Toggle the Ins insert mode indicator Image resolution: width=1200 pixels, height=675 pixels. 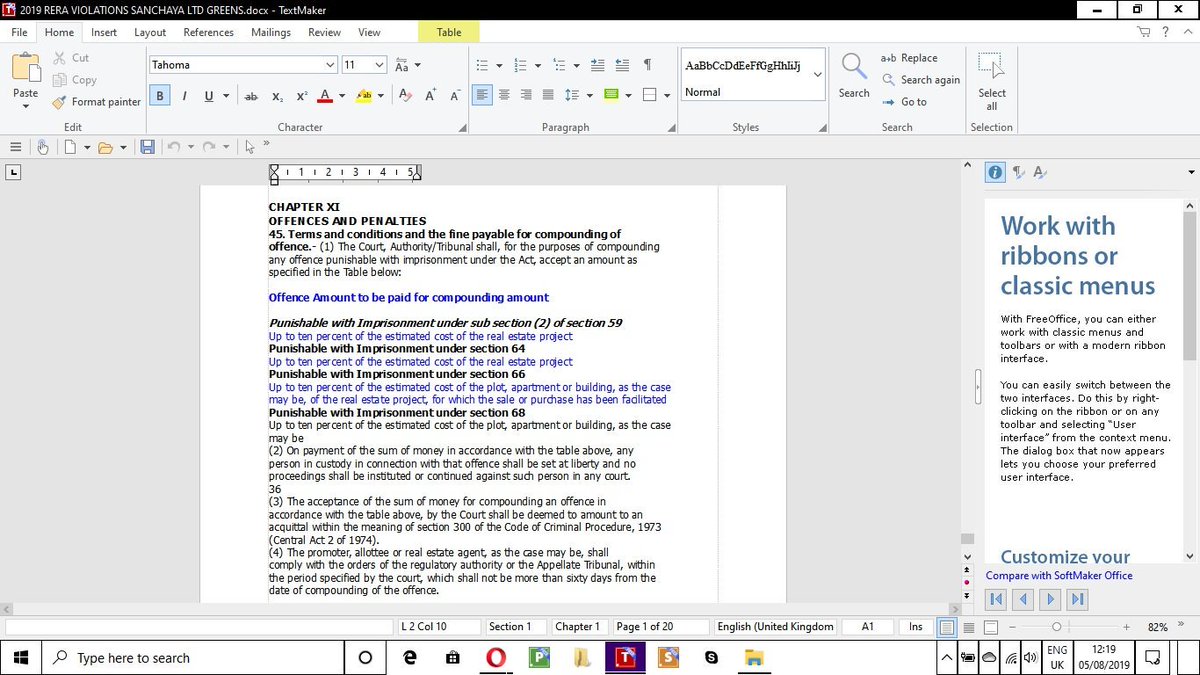(x=916, y=627)
